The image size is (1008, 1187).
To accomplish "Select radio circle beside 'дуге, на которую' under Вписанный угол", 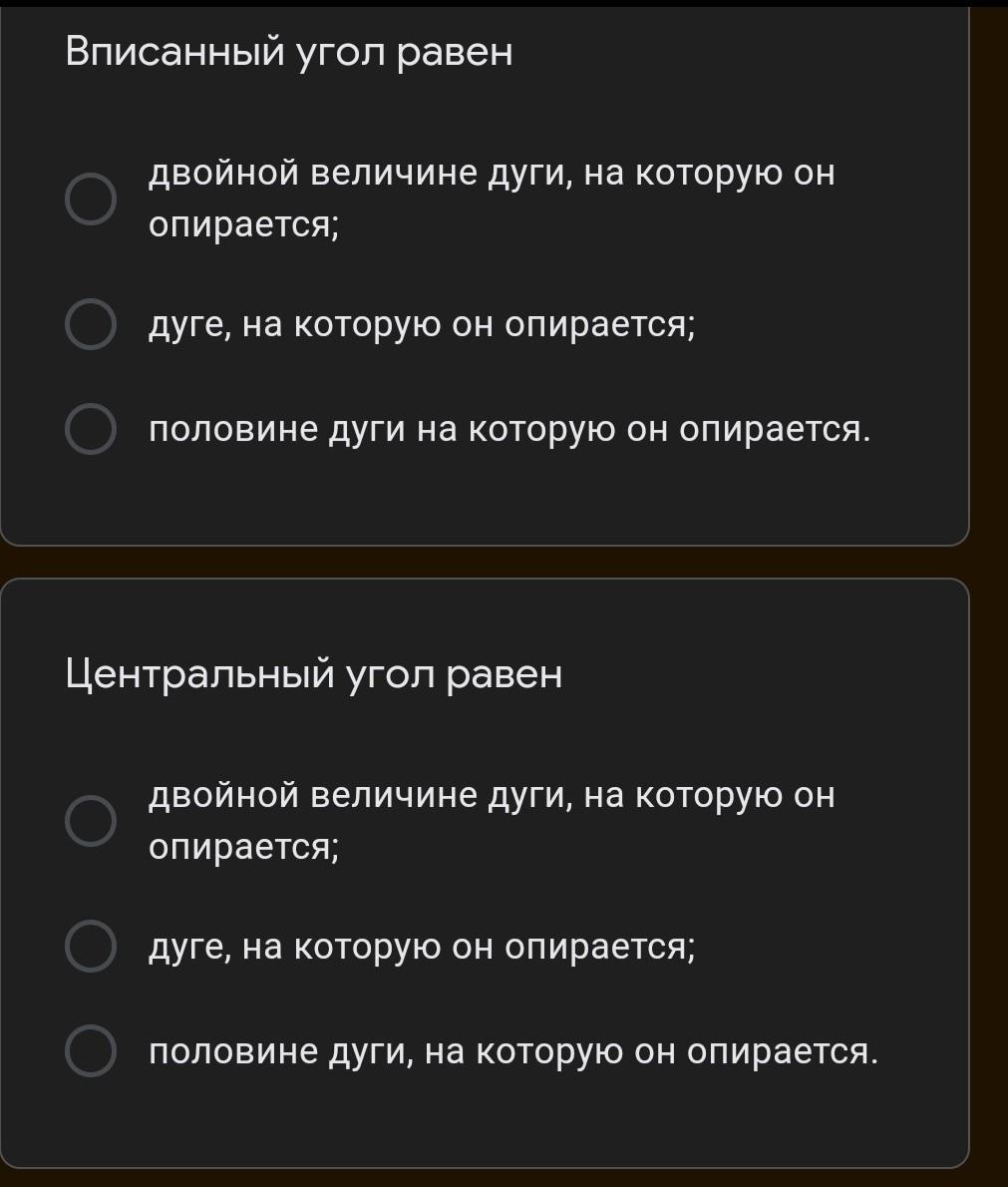I will pyautogui.click(x=91, y=324).
